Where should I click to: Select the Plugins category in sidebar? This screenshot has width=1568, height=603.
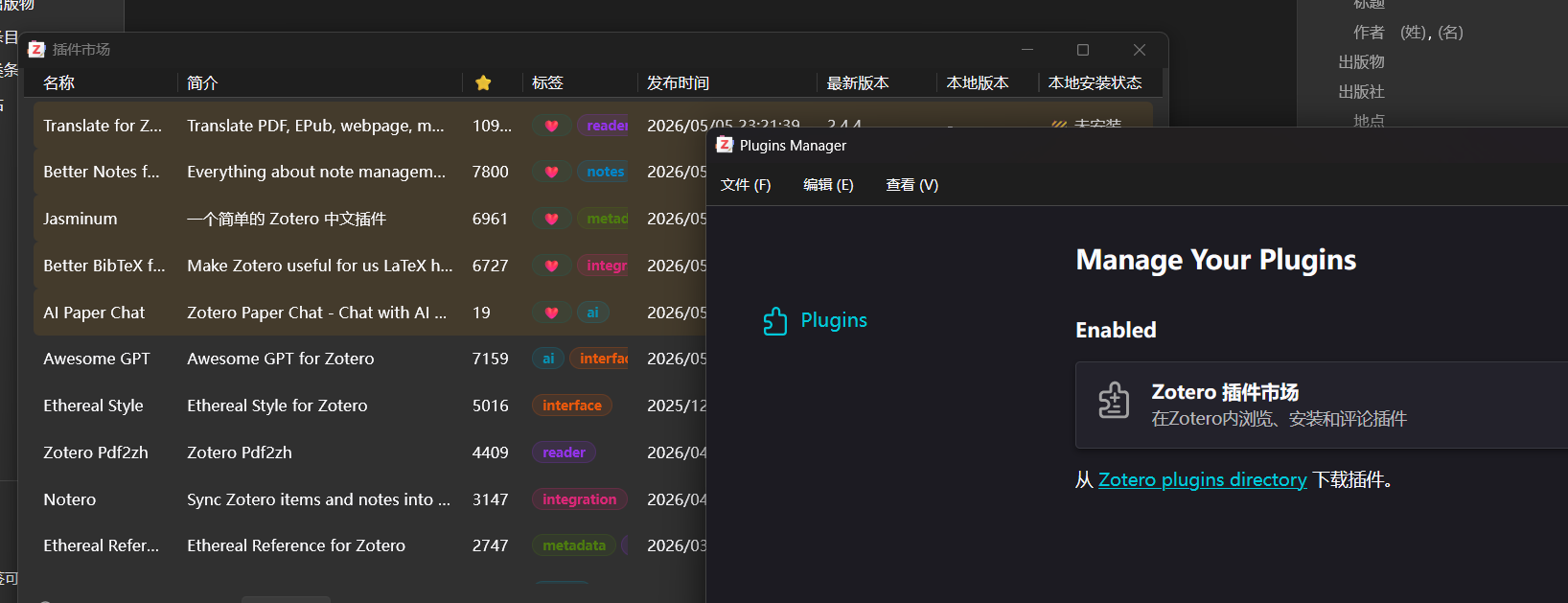tap(816, 321)
